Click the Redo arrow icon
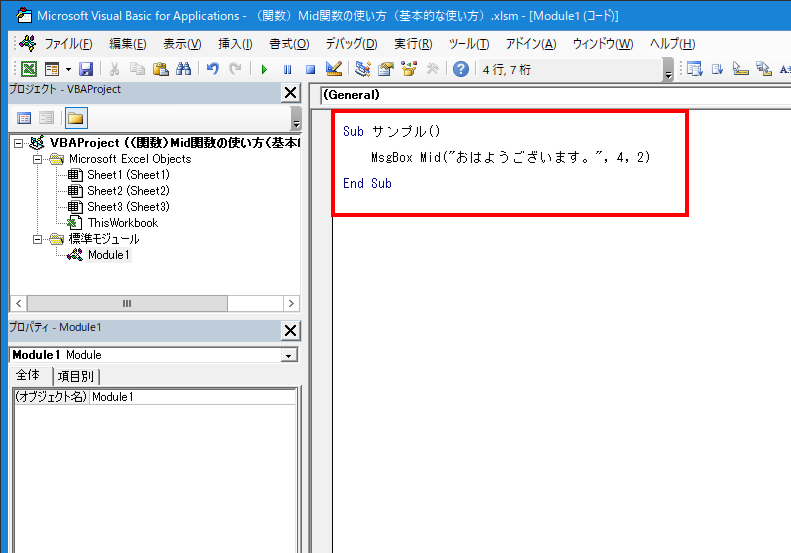791x553 pixels. [235, 69]
